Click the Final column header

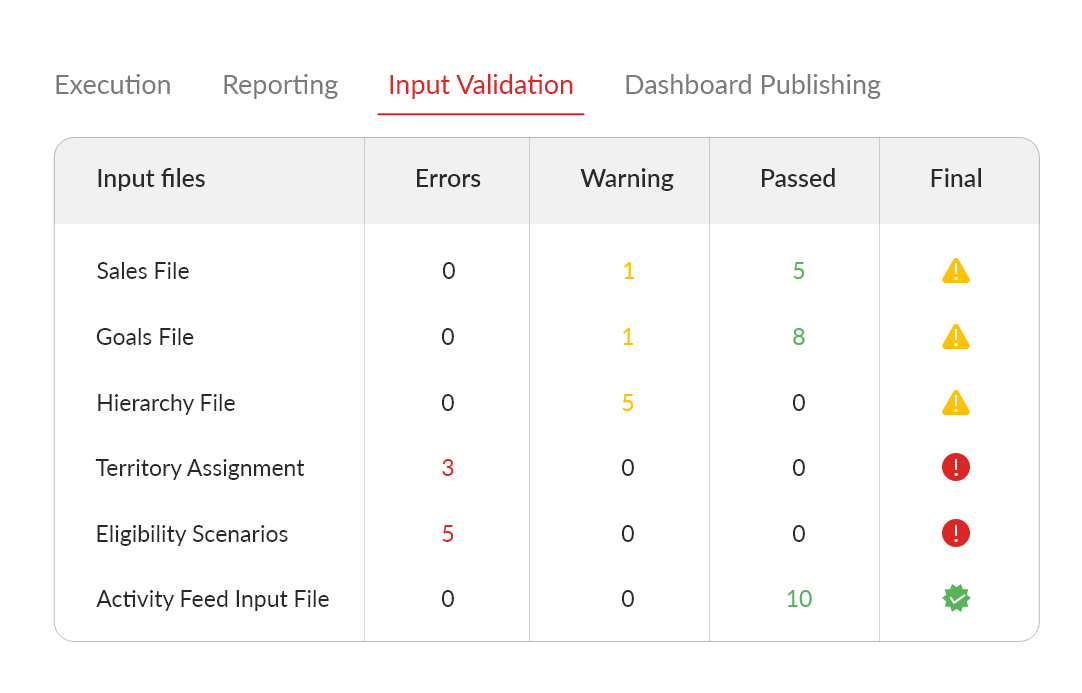click(956, 179)
